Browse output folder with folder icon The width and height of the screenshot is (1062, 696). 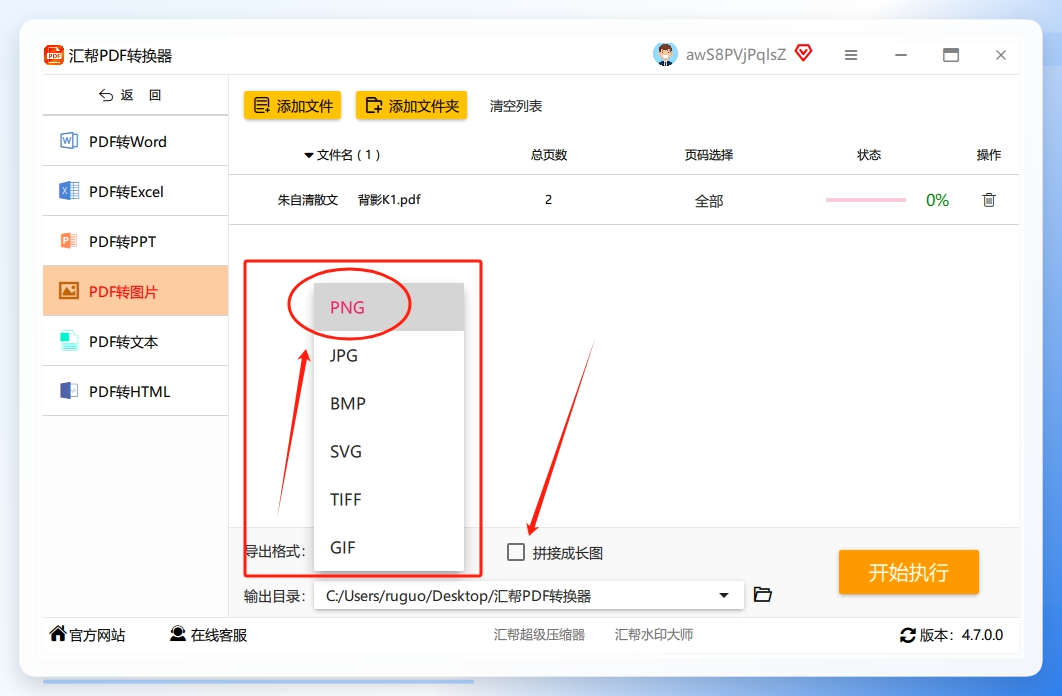click(x=763, y=594)
